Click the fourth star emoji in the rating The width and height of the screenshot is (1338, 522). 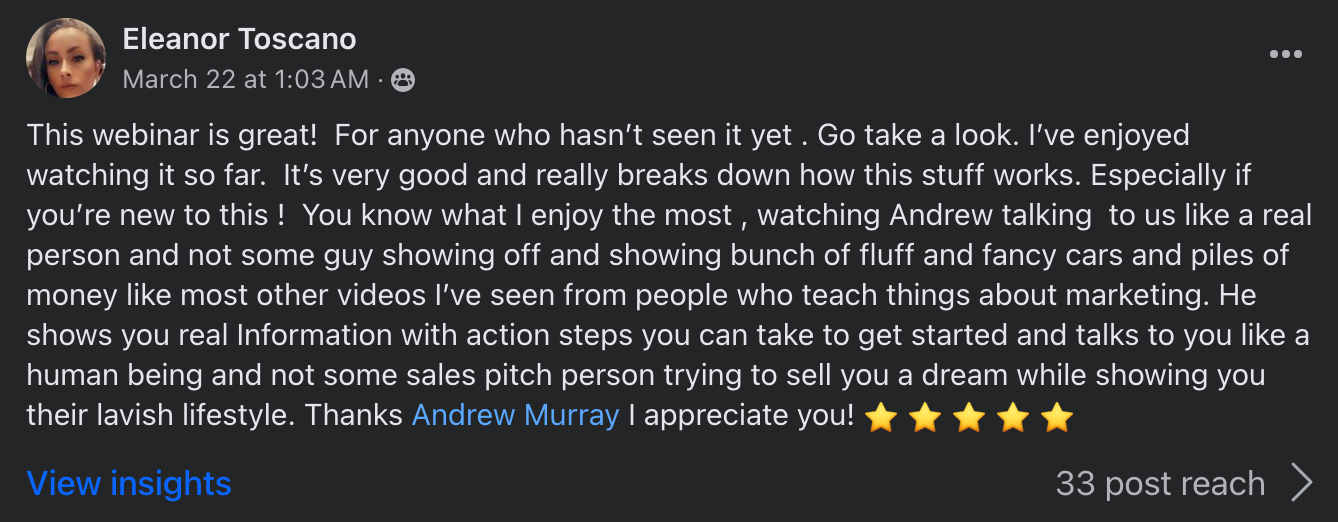click(1013, 416)
